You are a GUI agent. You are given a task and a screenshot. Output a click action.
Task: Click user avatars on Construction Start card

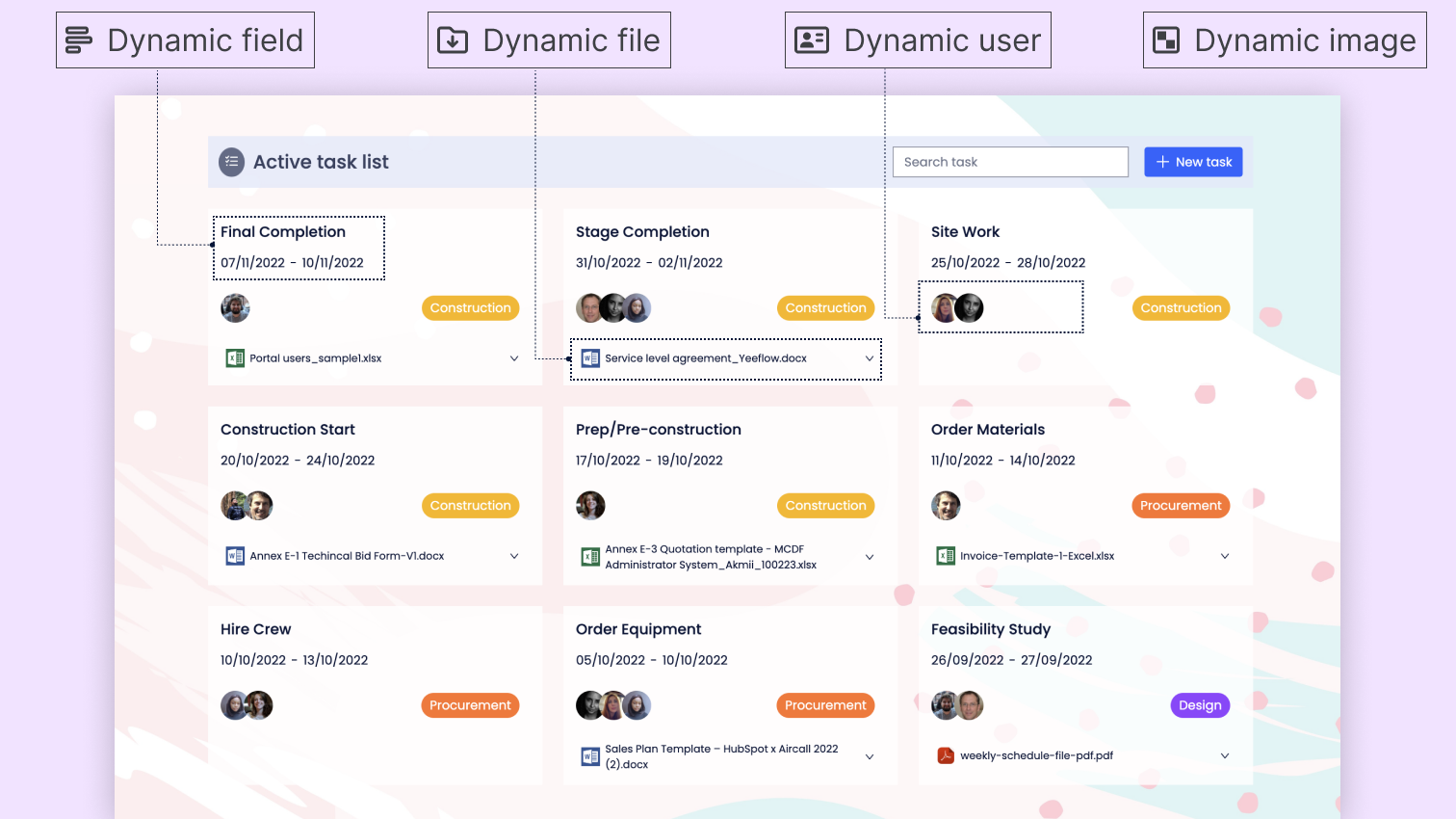(247, 506)
